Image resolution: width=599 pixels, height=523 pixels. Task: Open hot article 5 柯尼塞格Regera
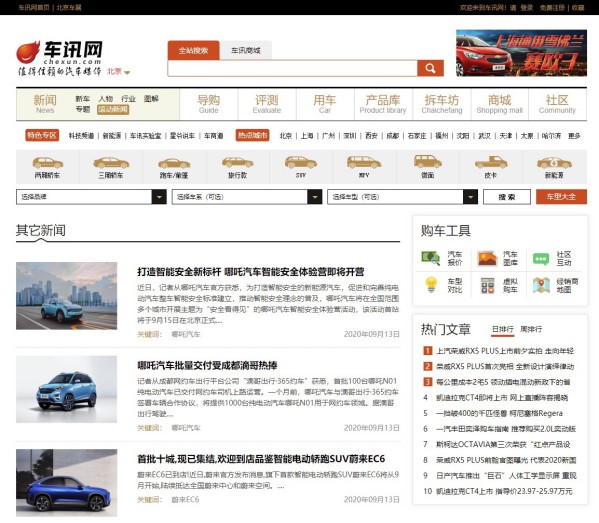(x=499, y=413)
